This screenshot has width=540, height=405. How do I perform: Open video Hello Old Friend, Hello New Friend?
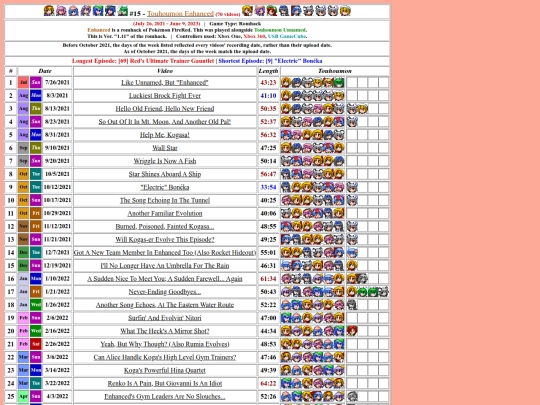click(165, 109)
